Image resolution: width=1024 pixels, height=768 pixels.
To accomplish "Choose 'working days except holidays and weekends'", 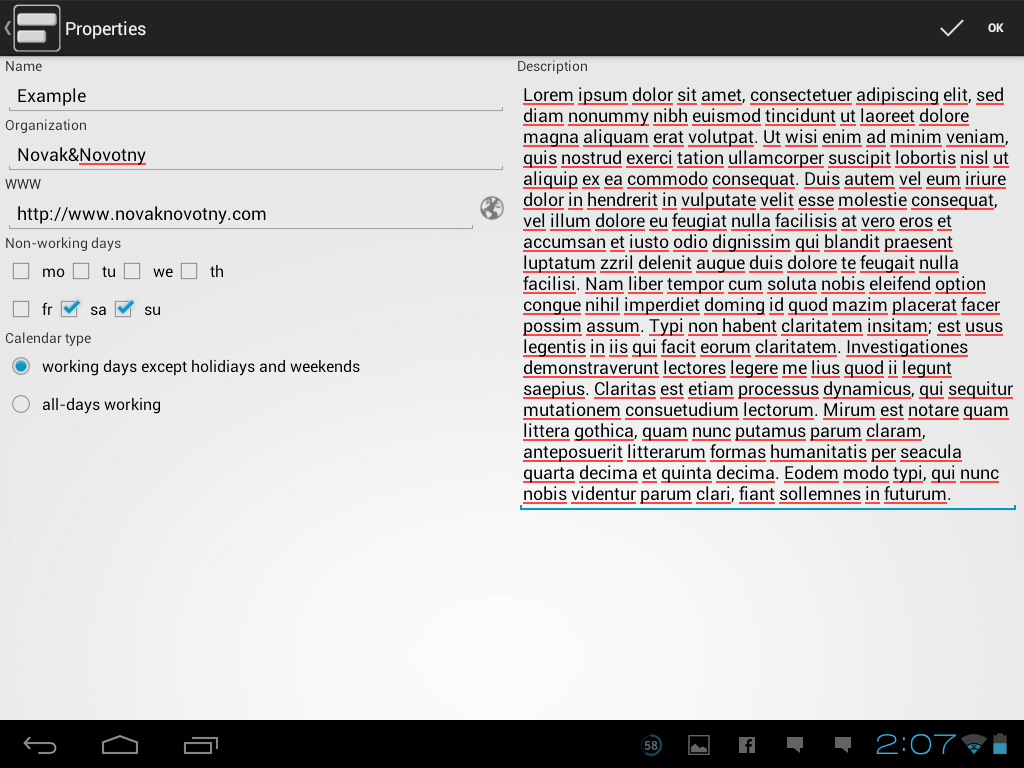I will tap(21, 366).
